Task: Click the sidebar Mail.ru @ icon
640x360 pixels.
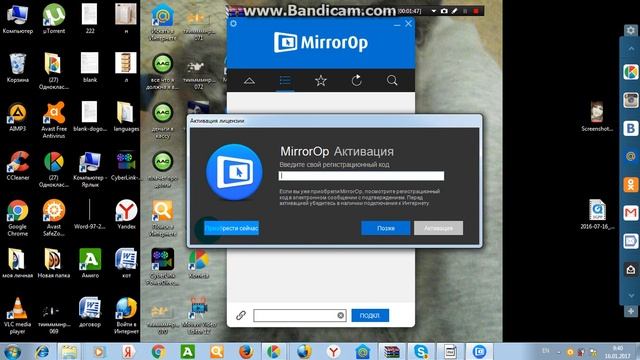Action: 631,156
